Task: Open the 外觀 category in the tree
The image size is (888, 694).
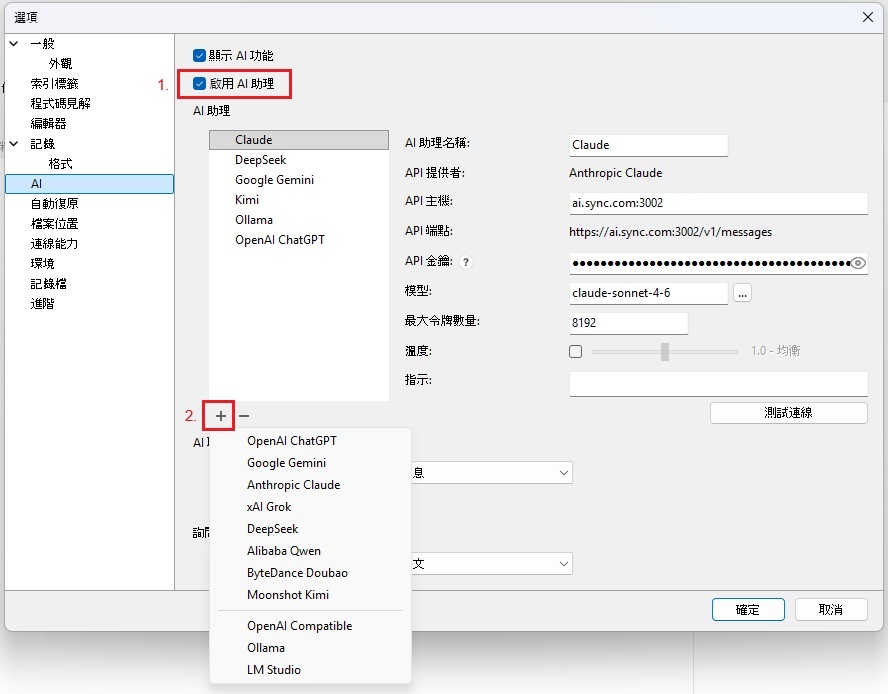Action: coord(60,63)
